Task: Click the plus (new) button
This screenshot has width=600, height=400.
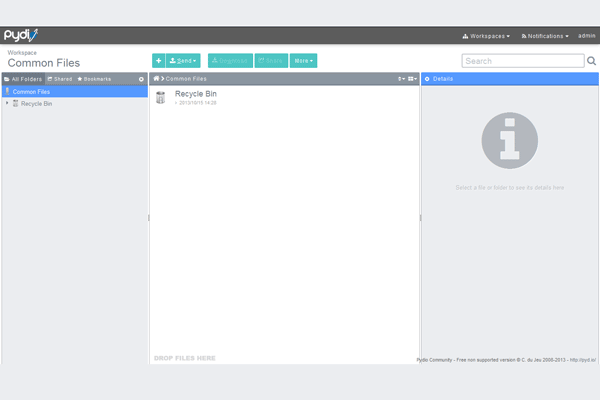Action: tap(158, 61)
